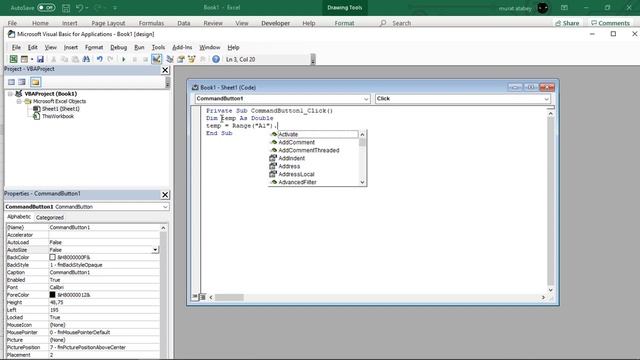The width and height of the screenshot is (640, 360).
Task: Select AdvancedFilter in the autocomplete list
Action: [x=313, y=182]
